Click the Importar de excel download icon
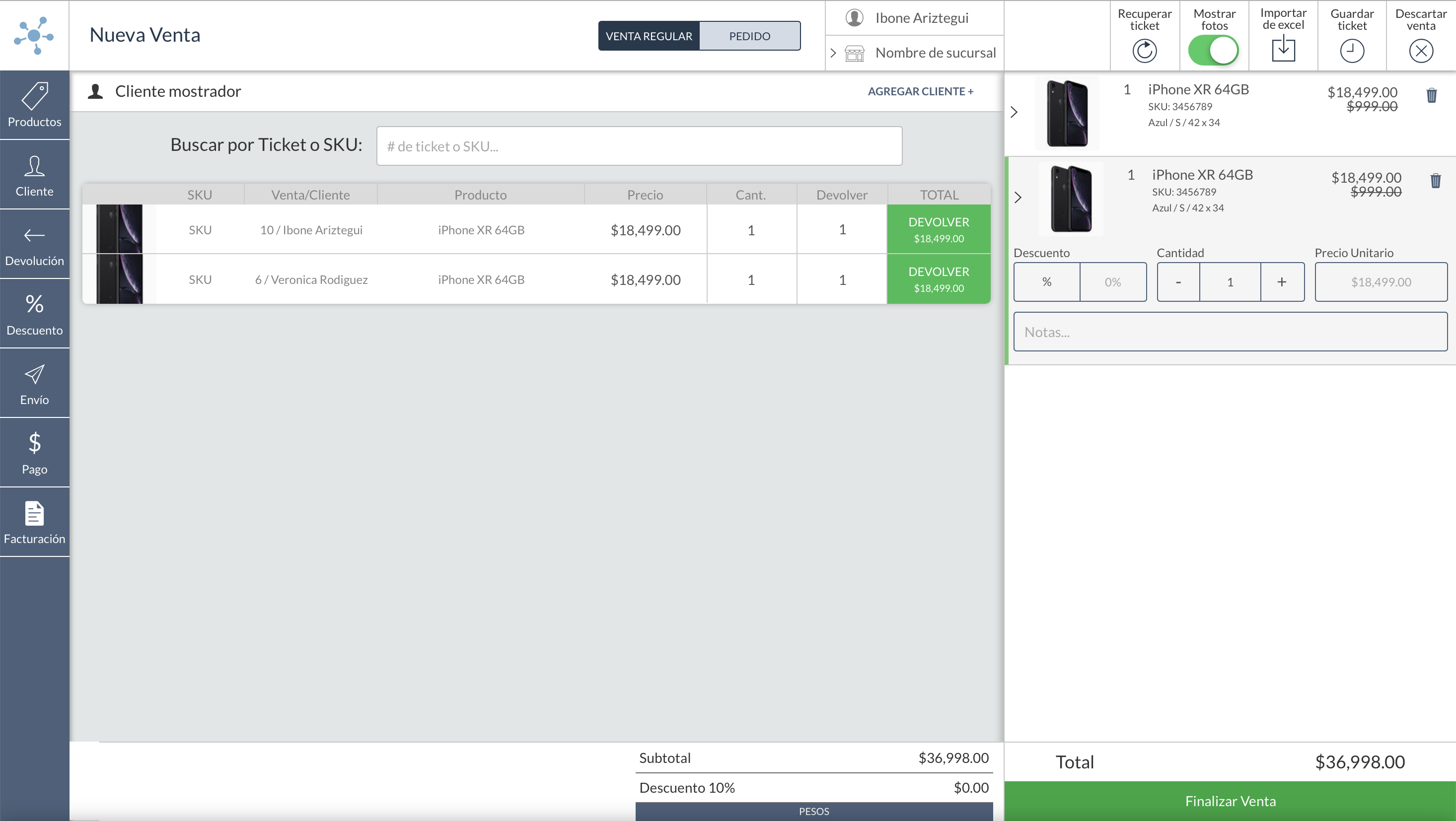 (1283, 49)
